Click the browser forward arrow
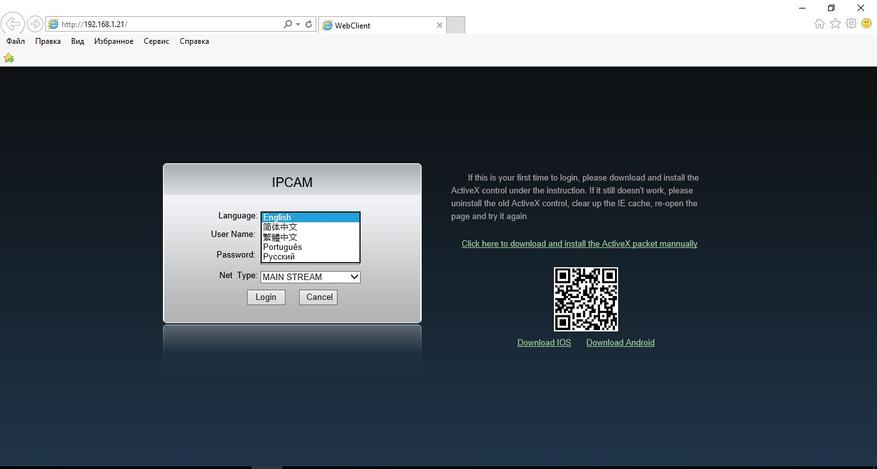 click(35, 24)
